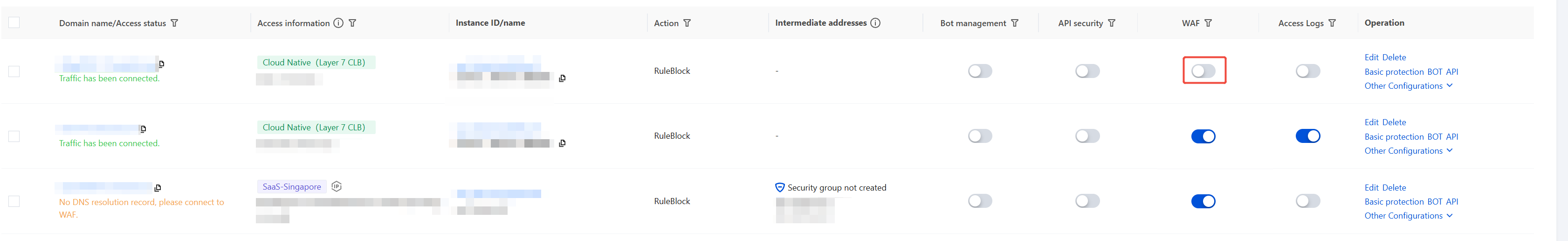Open the Access information filter icon
The width and height of the screenshot is (1568, 241).
point(352,23)
